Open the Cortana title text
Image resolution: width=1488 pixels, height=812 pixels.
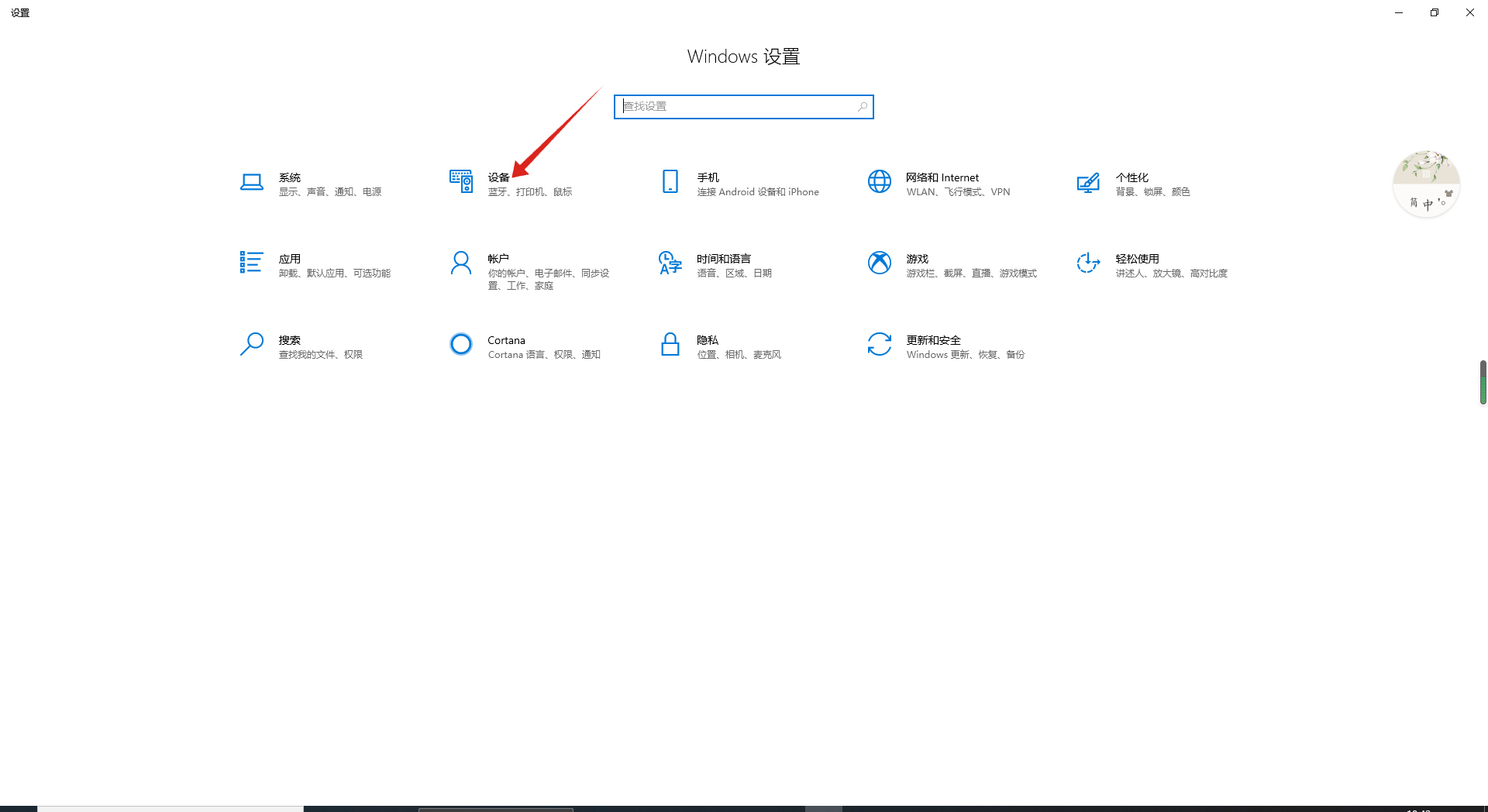point(507,340)
